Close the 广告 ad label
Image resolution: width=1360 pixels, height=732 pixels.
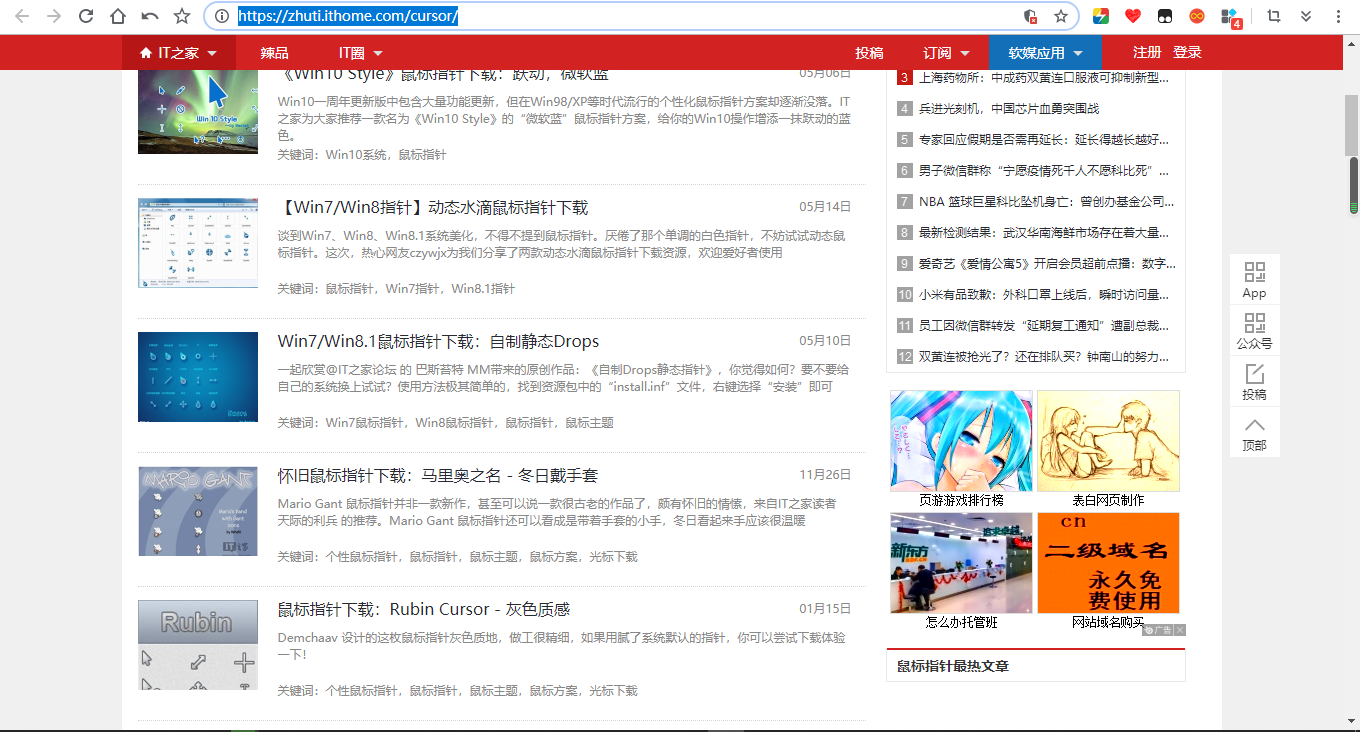click(x=1180, y=630)
